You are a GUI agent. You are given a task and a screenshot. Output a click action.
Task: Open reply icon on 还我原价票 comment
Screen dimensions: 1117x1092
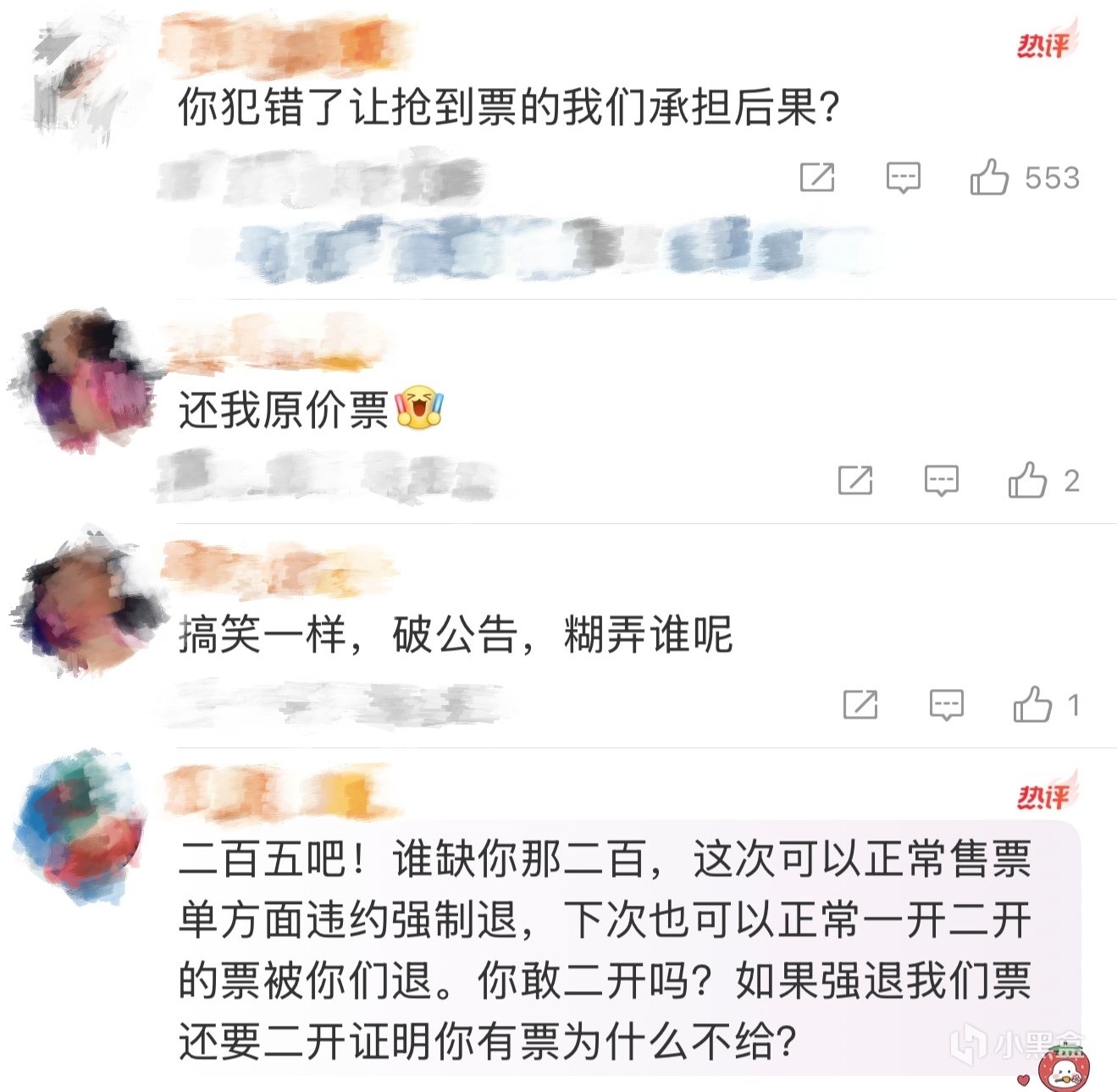point(941,481)
